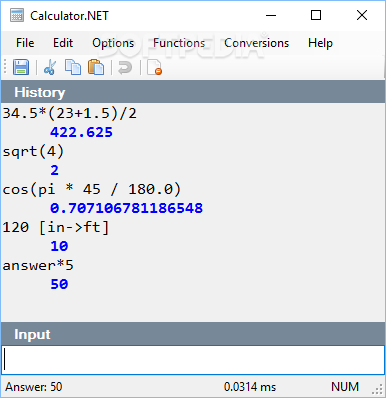Viewport: 386px width, 398px height.
Task: Click the Input panel header
Action: tap(193, 334)
